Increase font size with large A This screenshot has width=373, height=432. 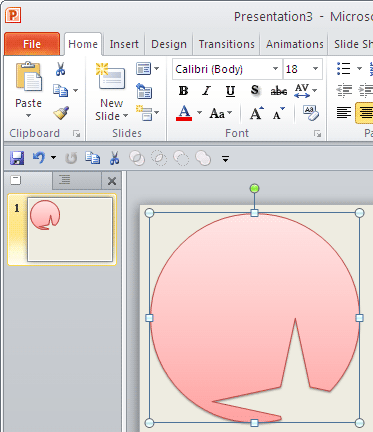click(x=256, y=113)
